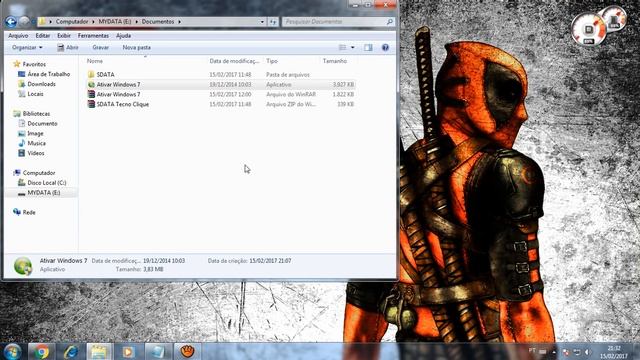Go back with the Explorer back arrow
This screenshot has width=640, height=360.
pyautogui.click(x=11, y=22)
